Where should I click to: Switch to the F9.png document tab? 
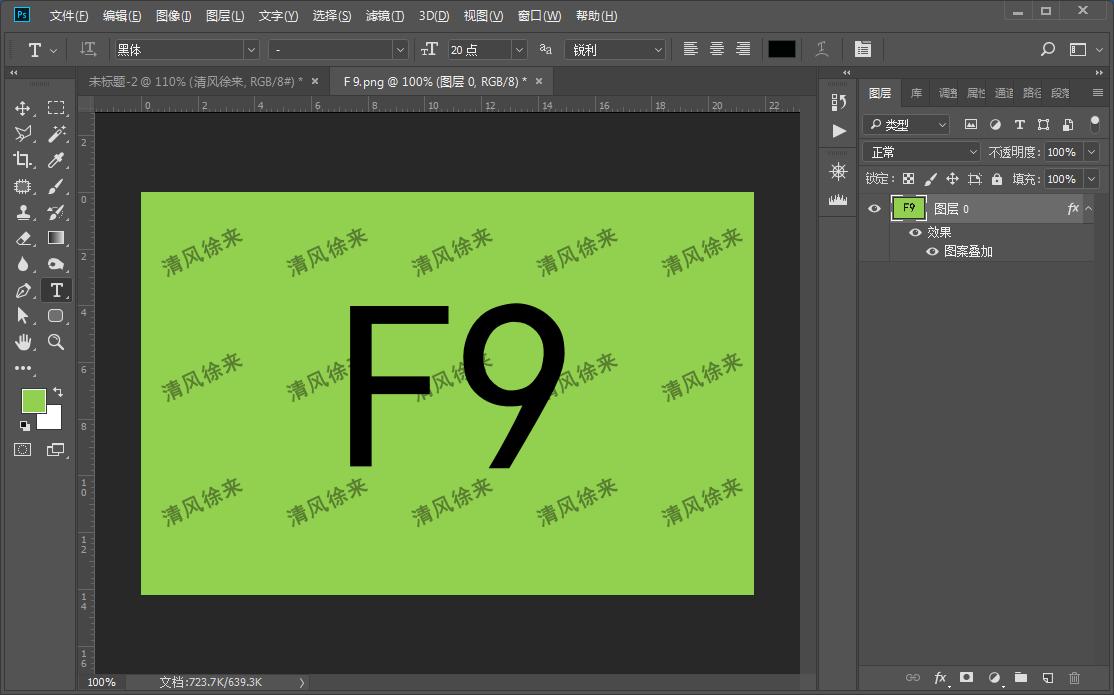pyautogui.click(x=437, y=80)
